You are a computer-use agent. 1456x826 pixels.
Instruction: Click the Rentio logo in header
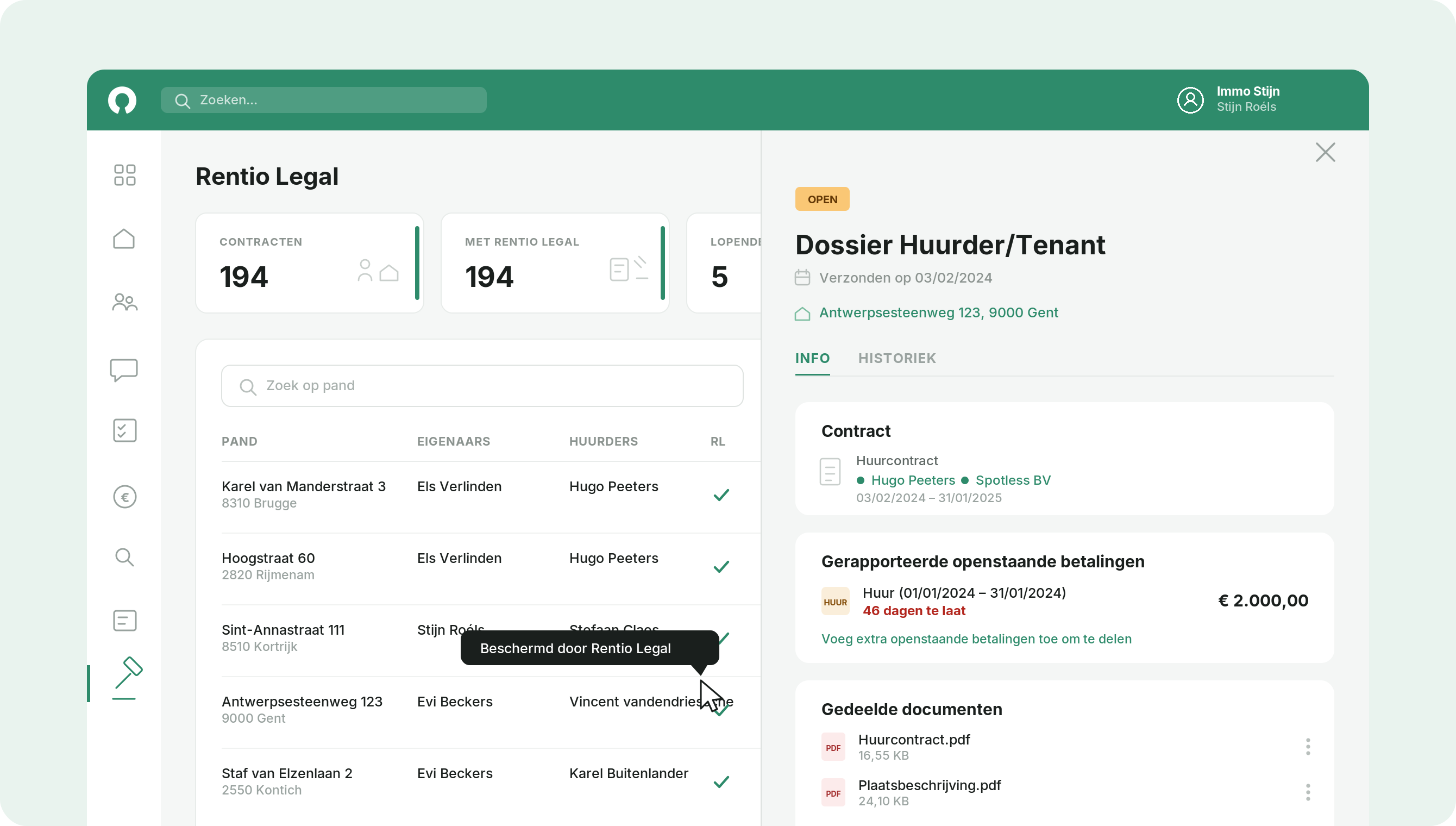coord(122,100)
